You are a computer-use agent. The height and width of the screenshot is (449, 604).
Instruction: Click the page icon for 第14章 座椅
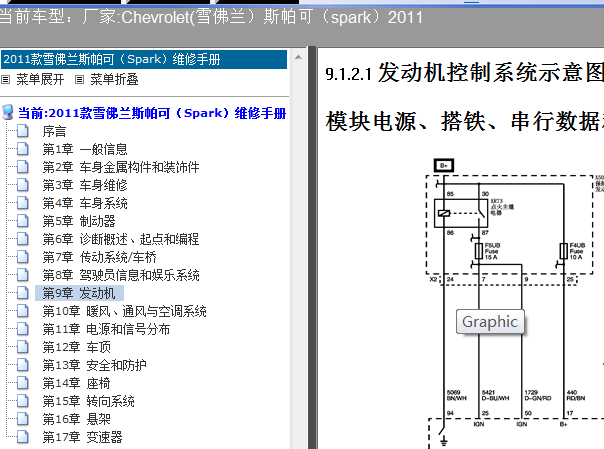point(23,382)
